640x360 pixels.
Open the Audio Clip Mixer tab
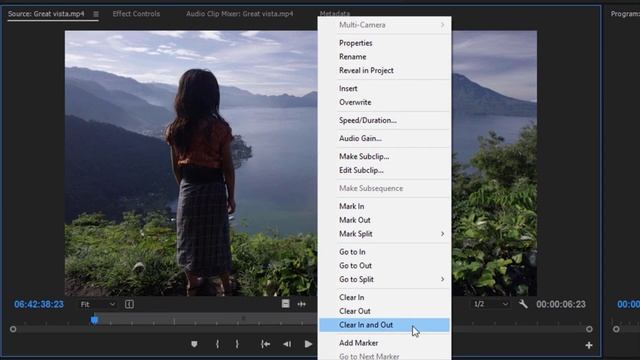coord(240,14)
